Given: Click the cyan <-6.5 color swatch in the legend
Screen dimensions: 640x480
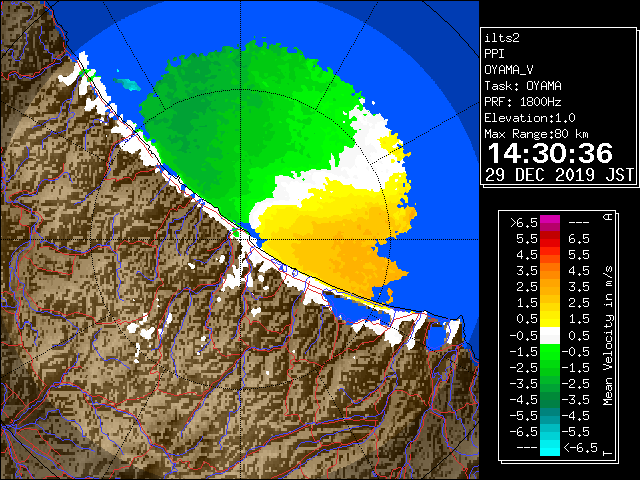Looking at the screenshot, I should point(550,448).
